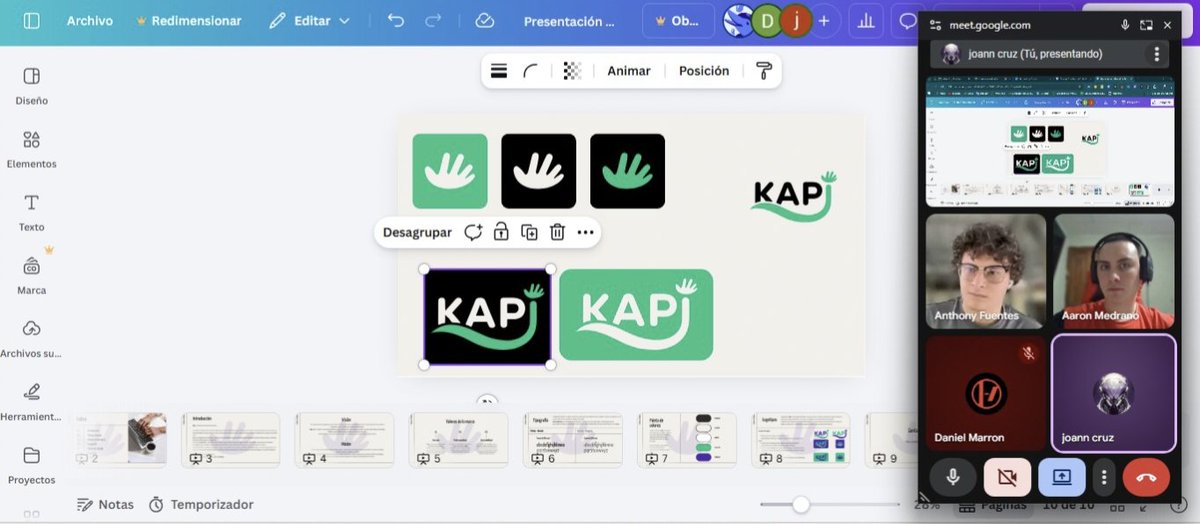Open the Notas panel
The height and width of the screenshot is (524, 1200).
(x=105, y=505)
